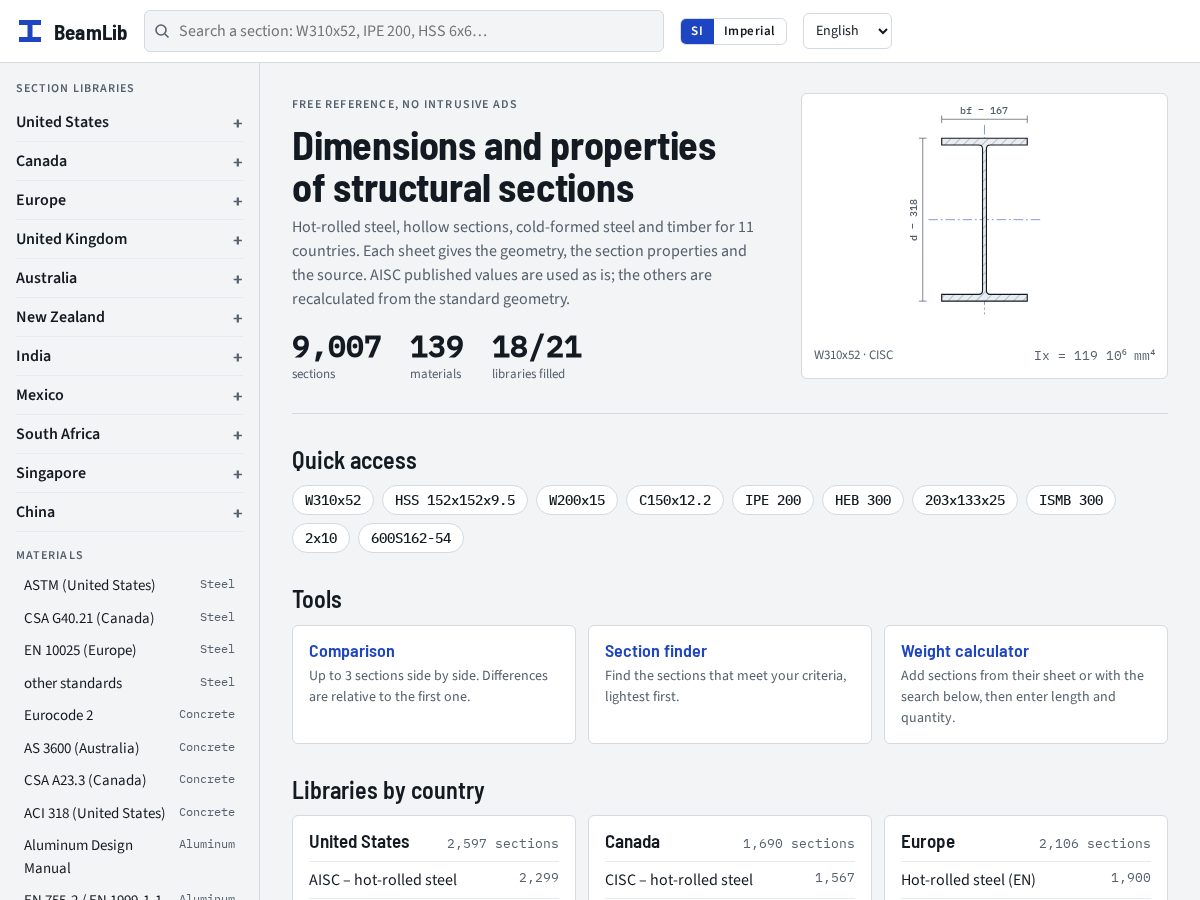Screen dimensions: 1200x900
Task: Focus the section search field
Action: 404,31
